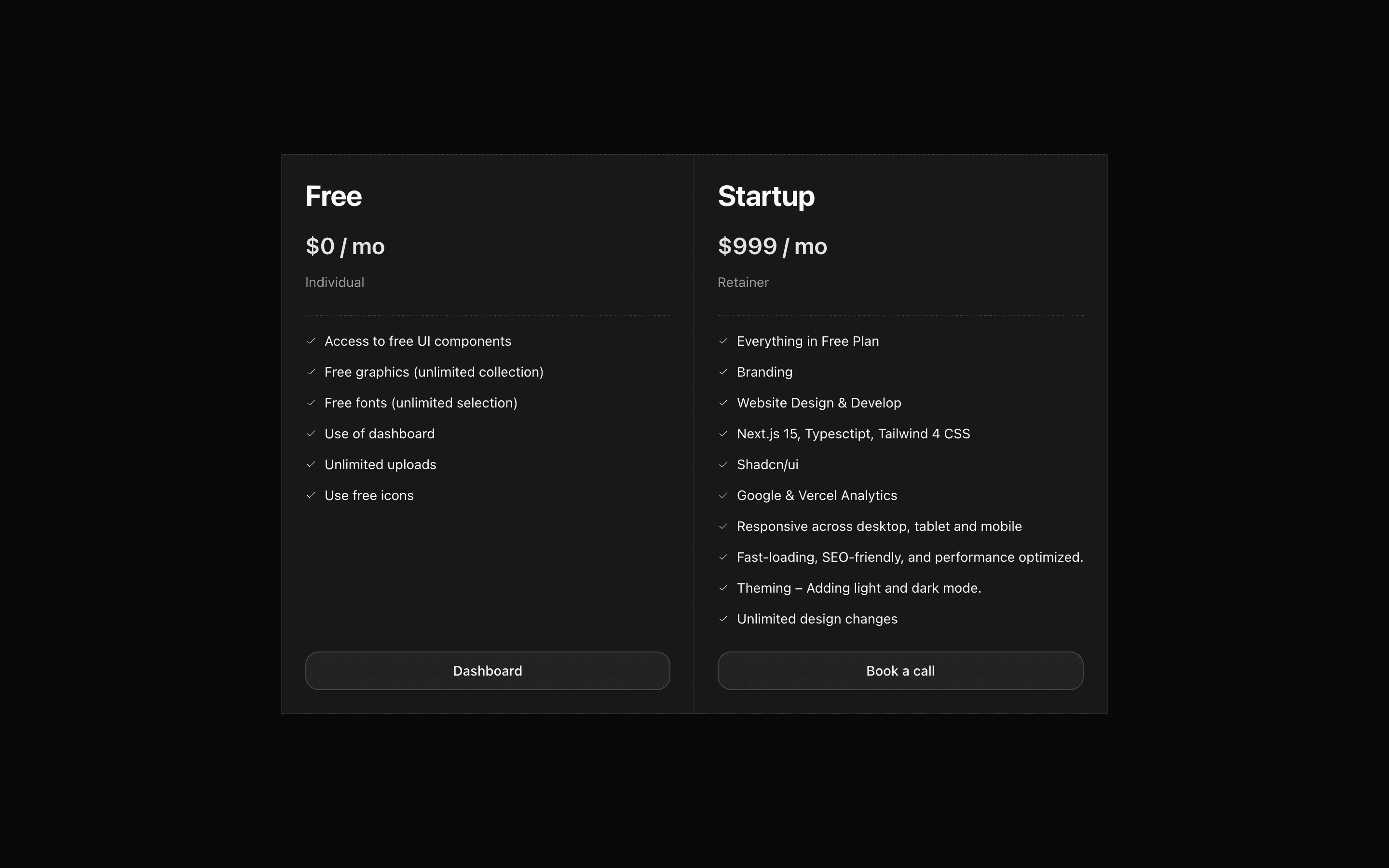Select the Free plan heading
This screenshot has height=868, width=1389.
point(333,196)
